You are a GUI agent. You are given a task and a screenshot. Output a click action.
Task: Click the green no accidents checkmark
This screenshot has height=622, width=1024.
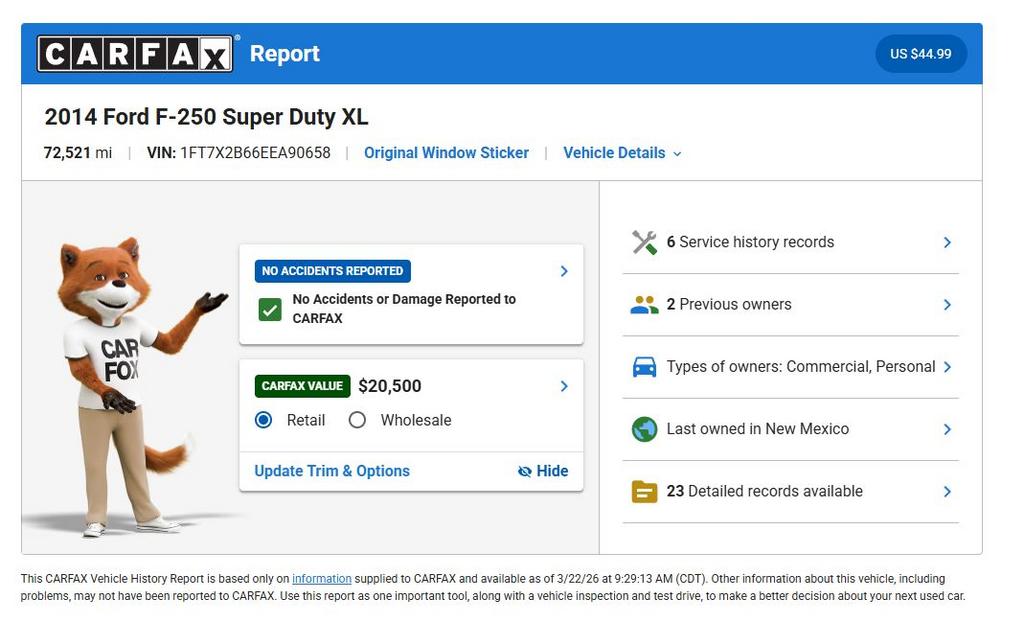pos(270,309)
